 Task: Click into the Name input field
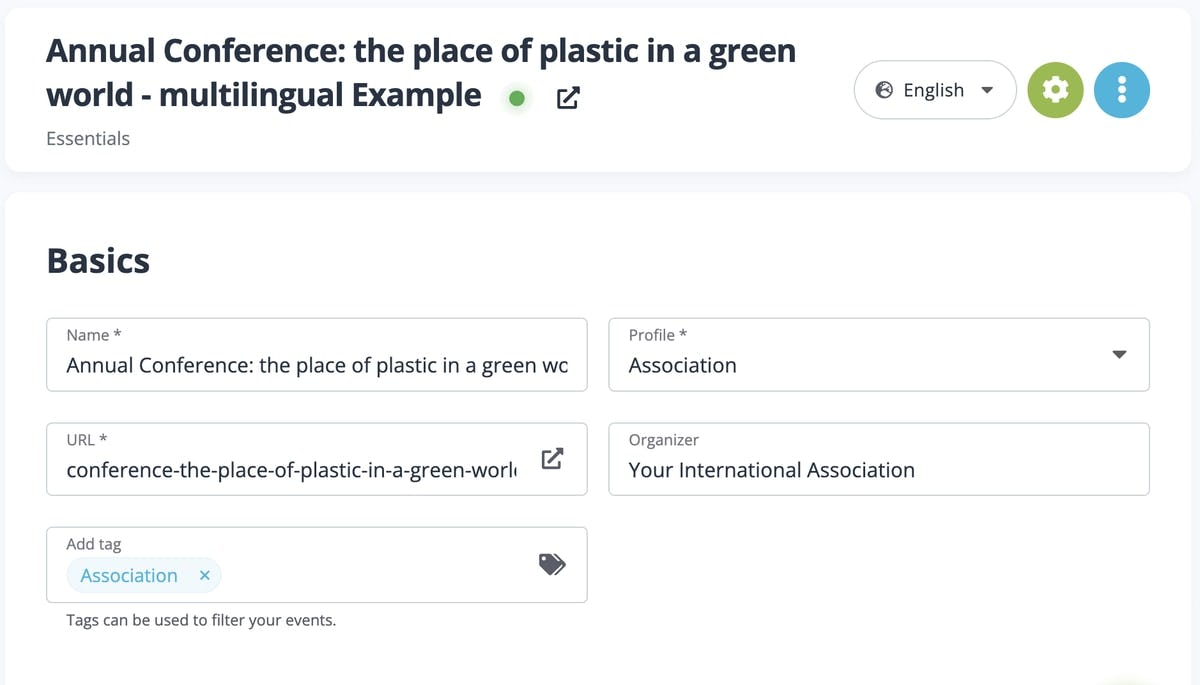point(317,366)
